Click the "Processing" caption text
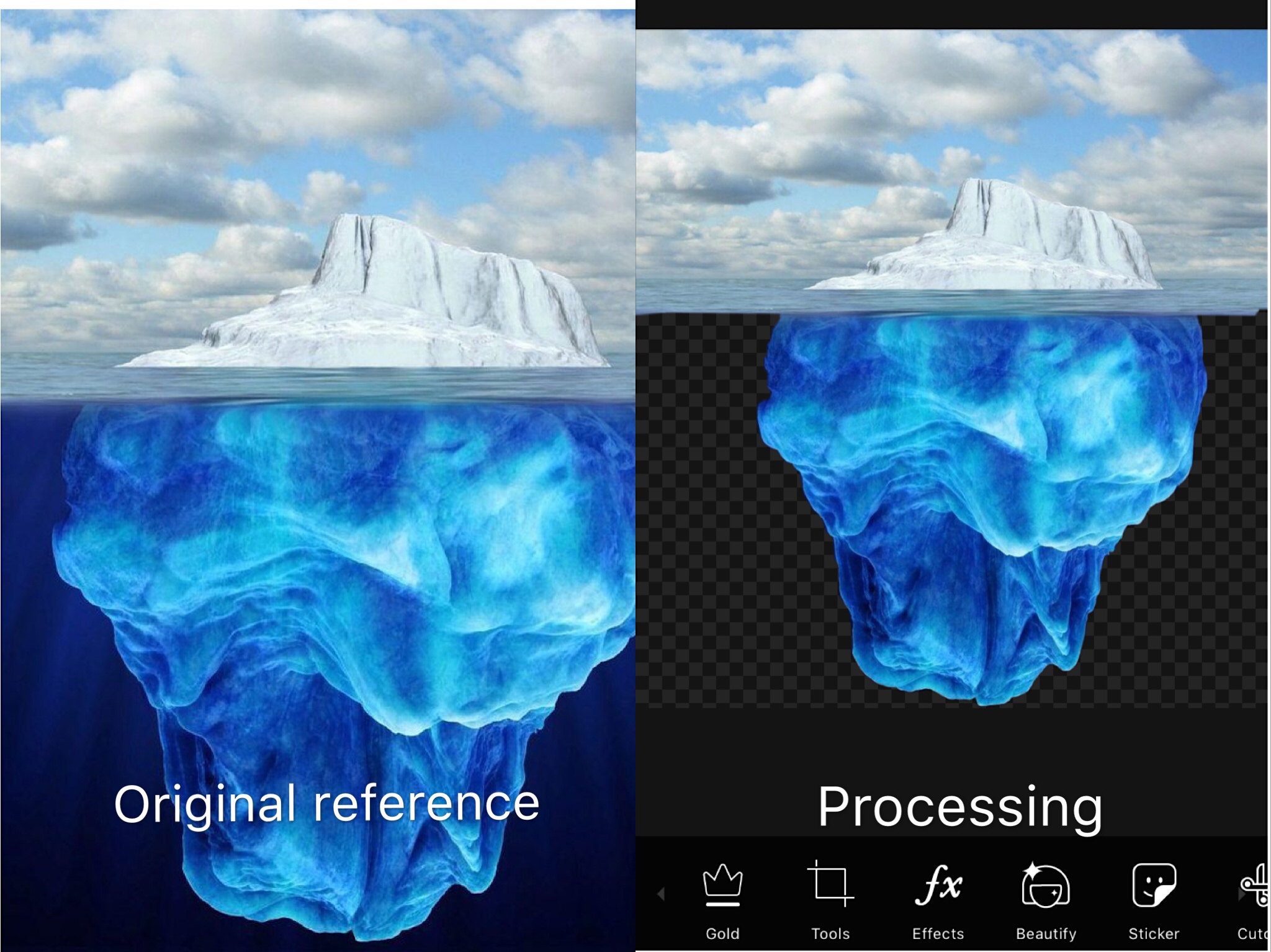Viewport: 1271px width, 952px height. (x=959, y=807)
